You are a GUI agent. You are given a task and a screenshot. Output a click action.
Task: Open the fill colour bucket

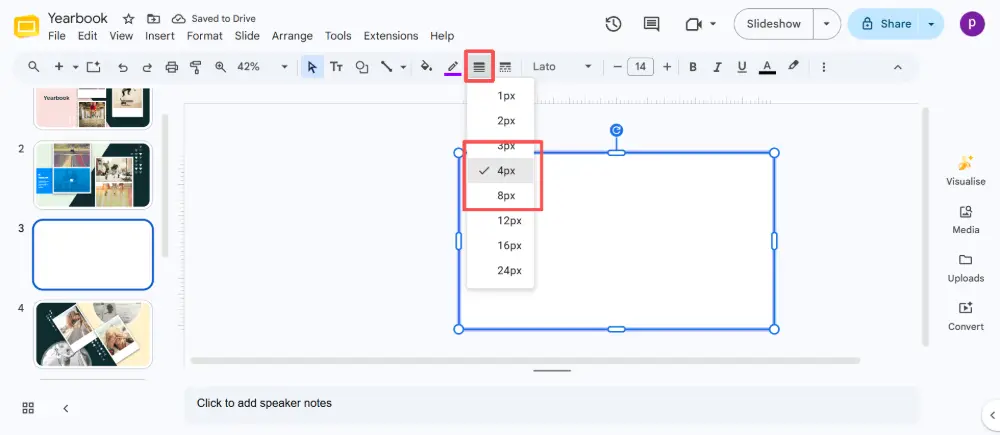pos(427,66)
